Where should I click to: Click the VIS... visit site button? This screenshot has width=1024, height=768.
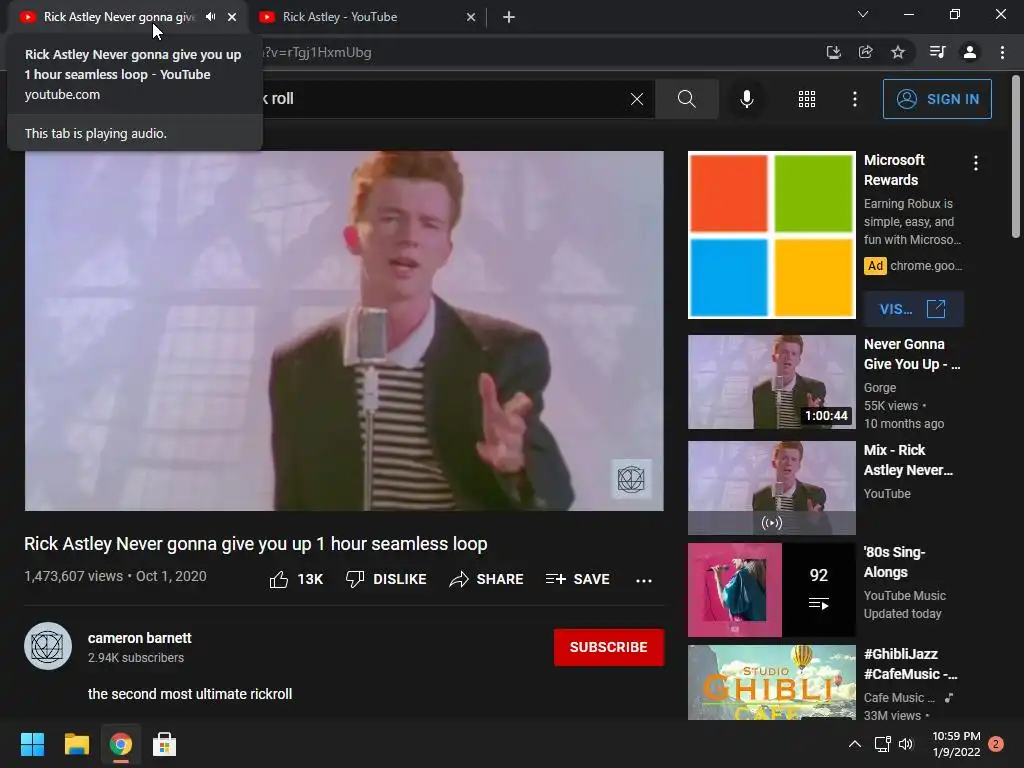pyautogui.click(x=913, y=309)
